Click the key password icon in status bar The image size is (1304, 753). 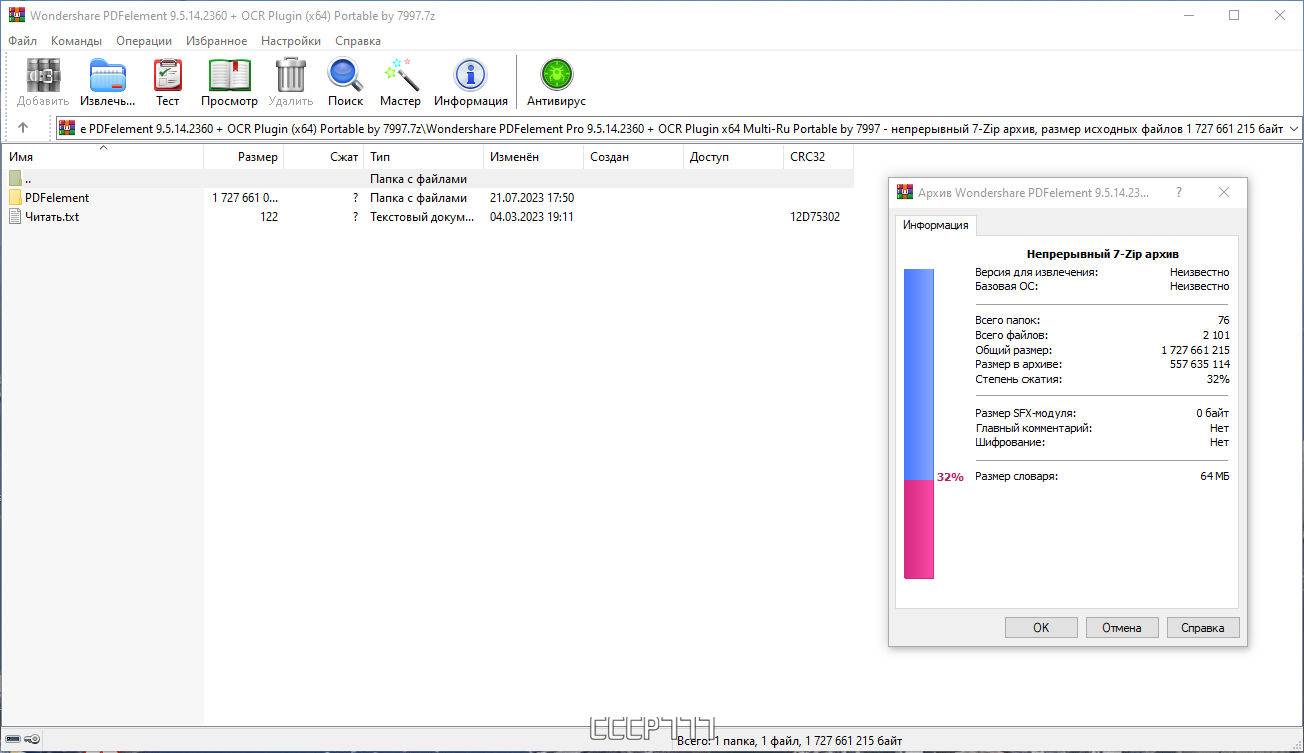[x=33, y=740]
